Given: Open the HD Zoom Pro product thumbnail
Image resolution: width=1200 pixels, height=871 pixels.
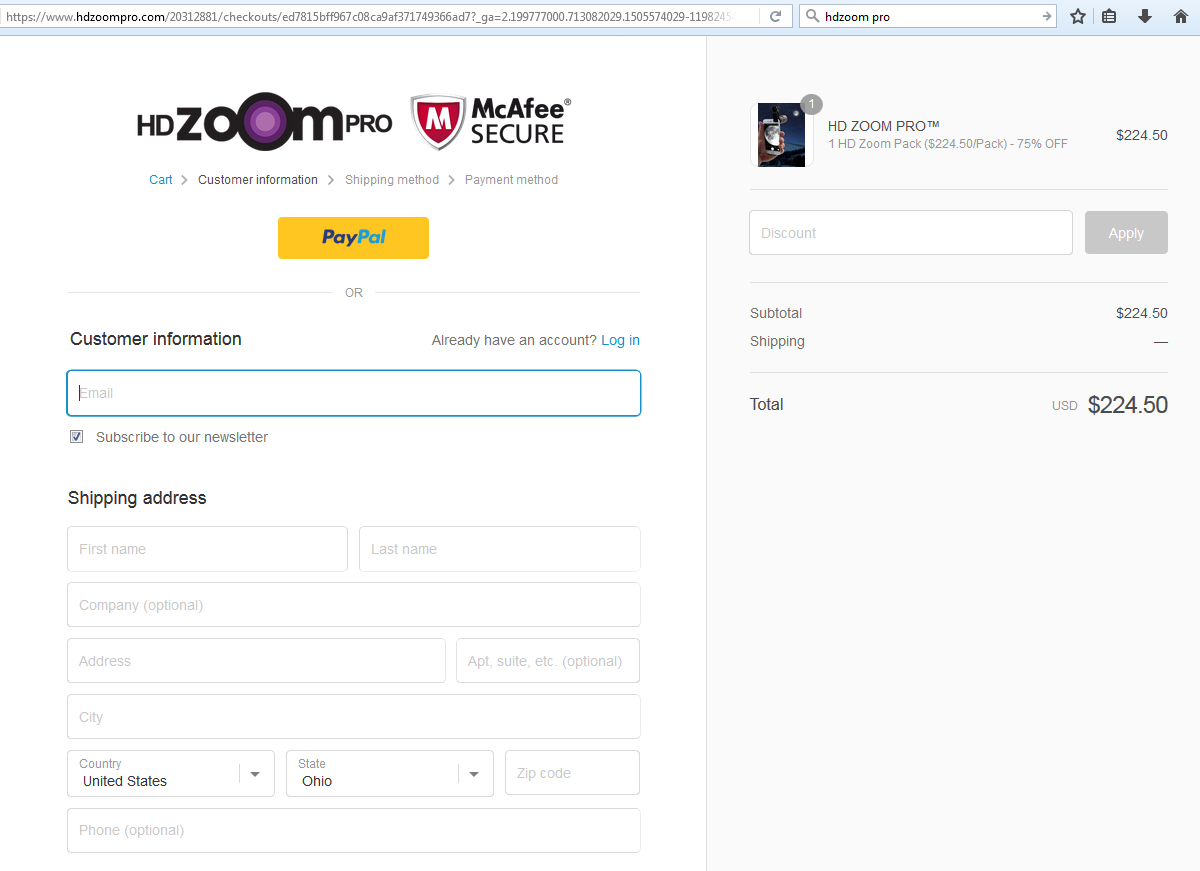Looking at the screenshot, I should 781,135.
